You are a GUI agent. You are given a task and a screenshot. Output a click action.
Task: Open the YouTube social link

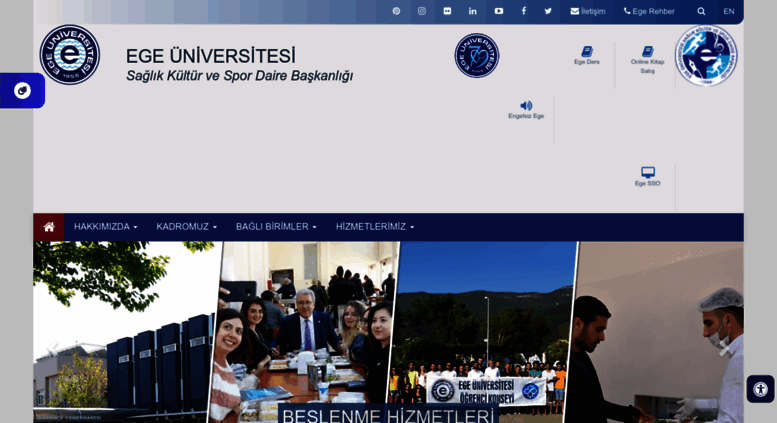(499, 11)
